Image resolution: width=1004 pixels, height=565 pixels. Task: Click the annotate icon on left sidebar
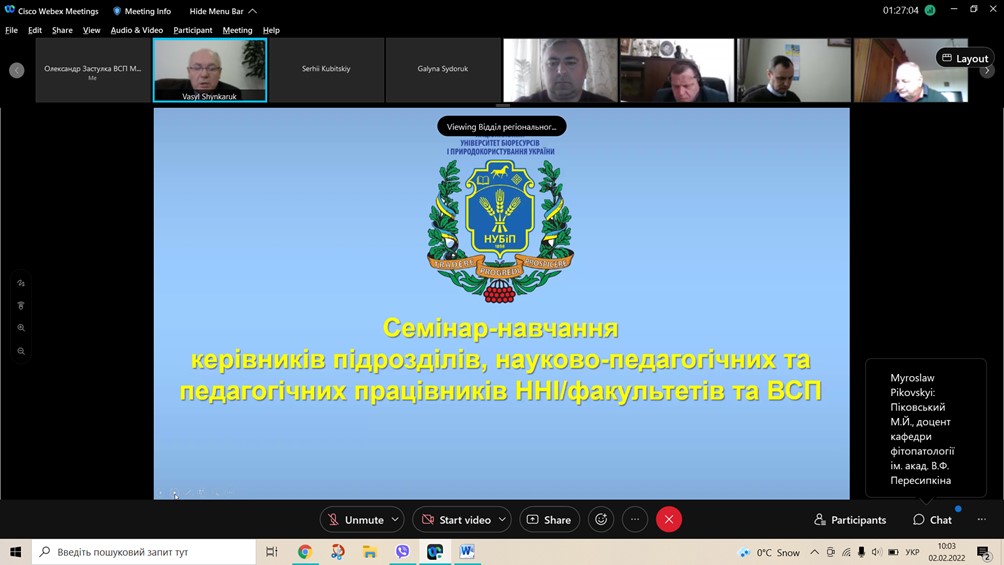coord(21,282)
